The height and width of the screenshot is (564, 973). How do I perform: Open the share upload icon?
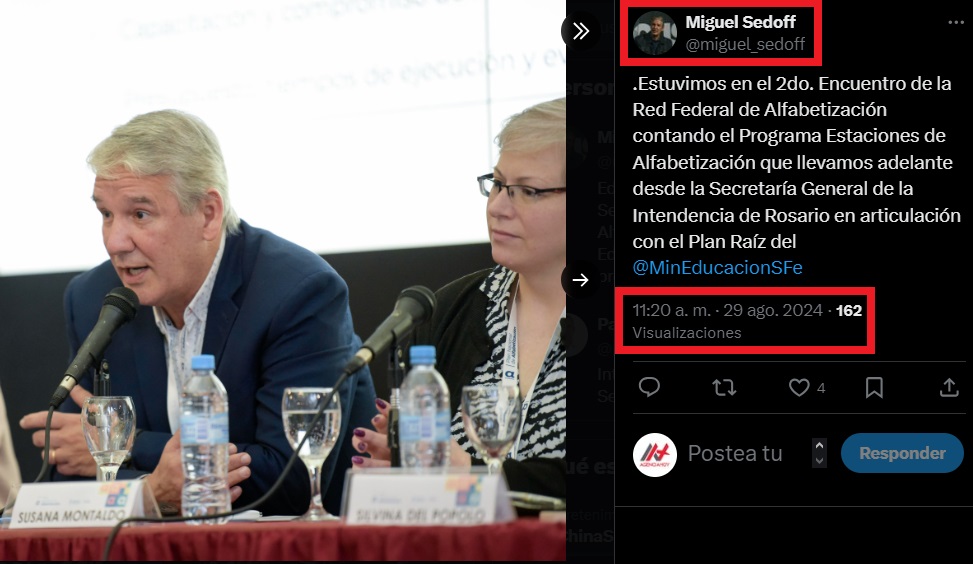(x=949, y=387)
